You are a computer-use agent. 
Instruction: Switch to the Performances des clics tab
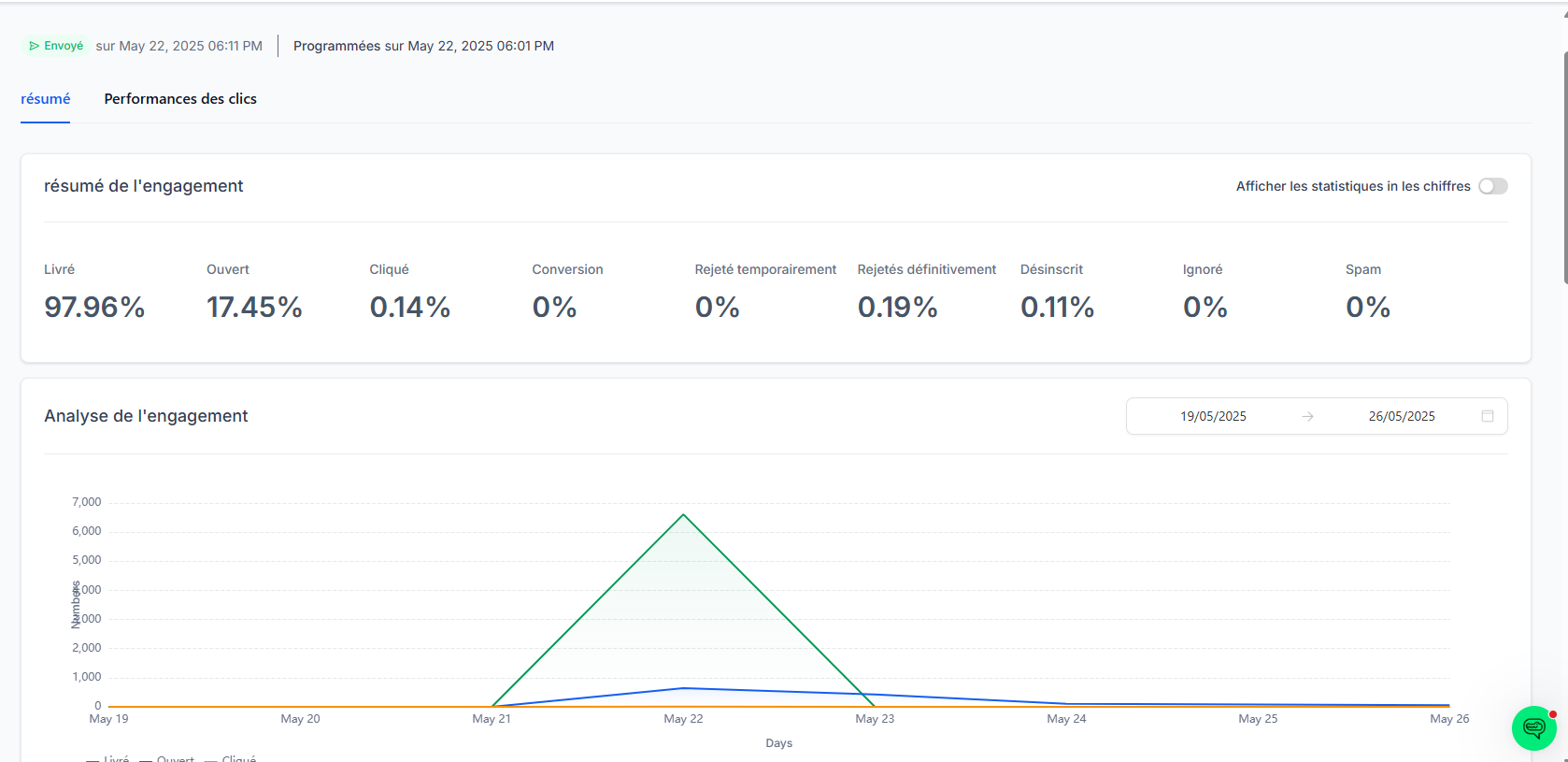pyautogui.click(x=180, y=99)
